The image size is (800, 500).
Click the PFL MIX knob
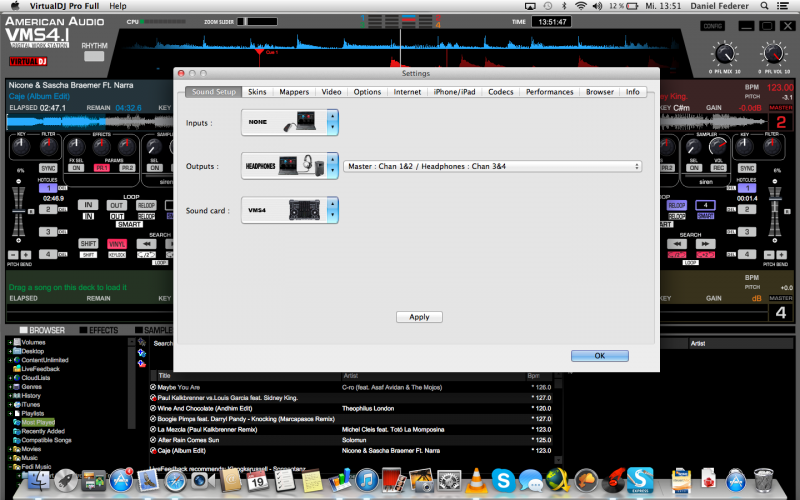724,54
